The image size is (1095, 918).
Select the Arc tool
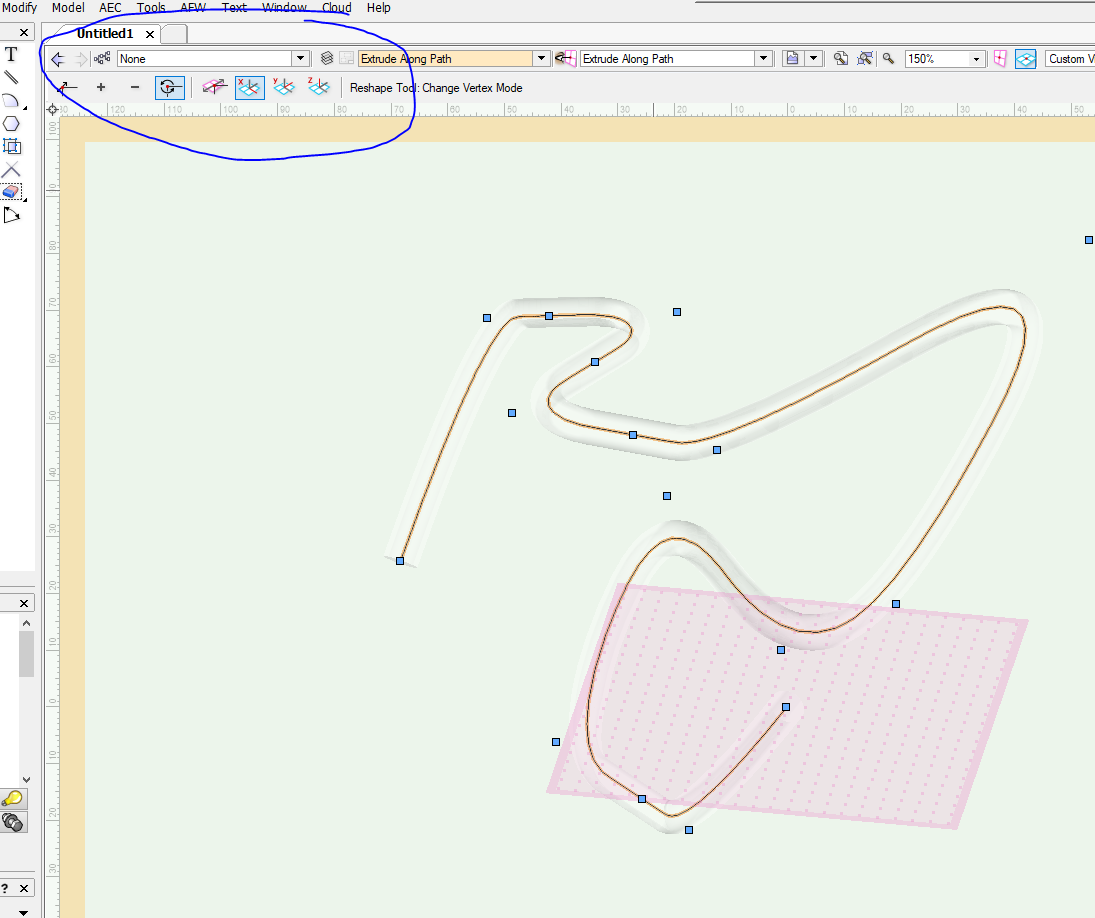pyautogui.click(x=13, y=99)
